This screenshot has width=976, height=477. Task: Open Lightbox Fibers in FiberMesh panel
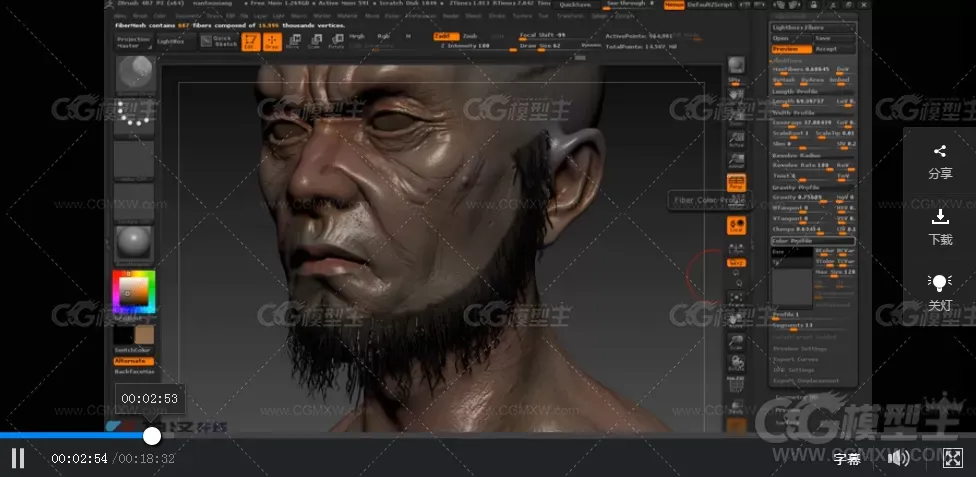coord(812,27)
